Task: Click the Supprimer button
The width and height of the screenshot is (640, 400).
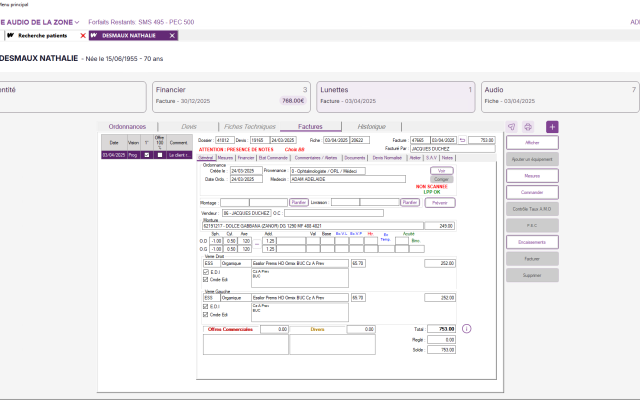Action: pos(532,275)
